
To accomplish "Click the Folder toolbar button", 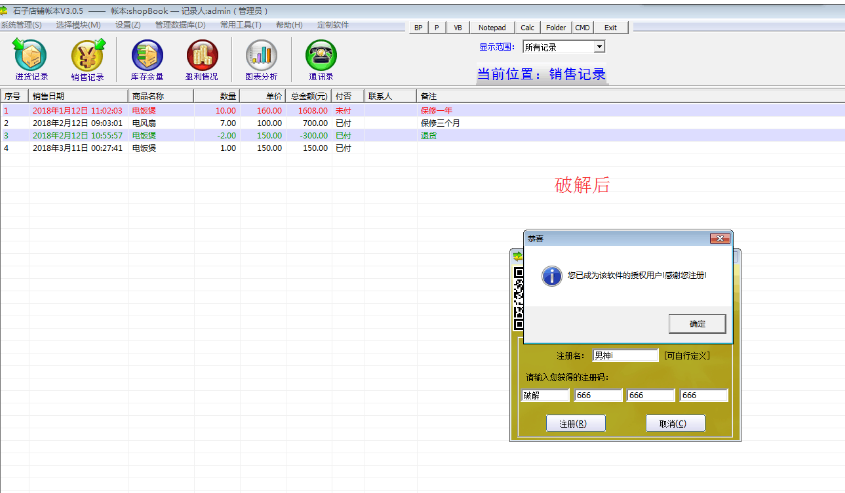I will coord(556,27).
